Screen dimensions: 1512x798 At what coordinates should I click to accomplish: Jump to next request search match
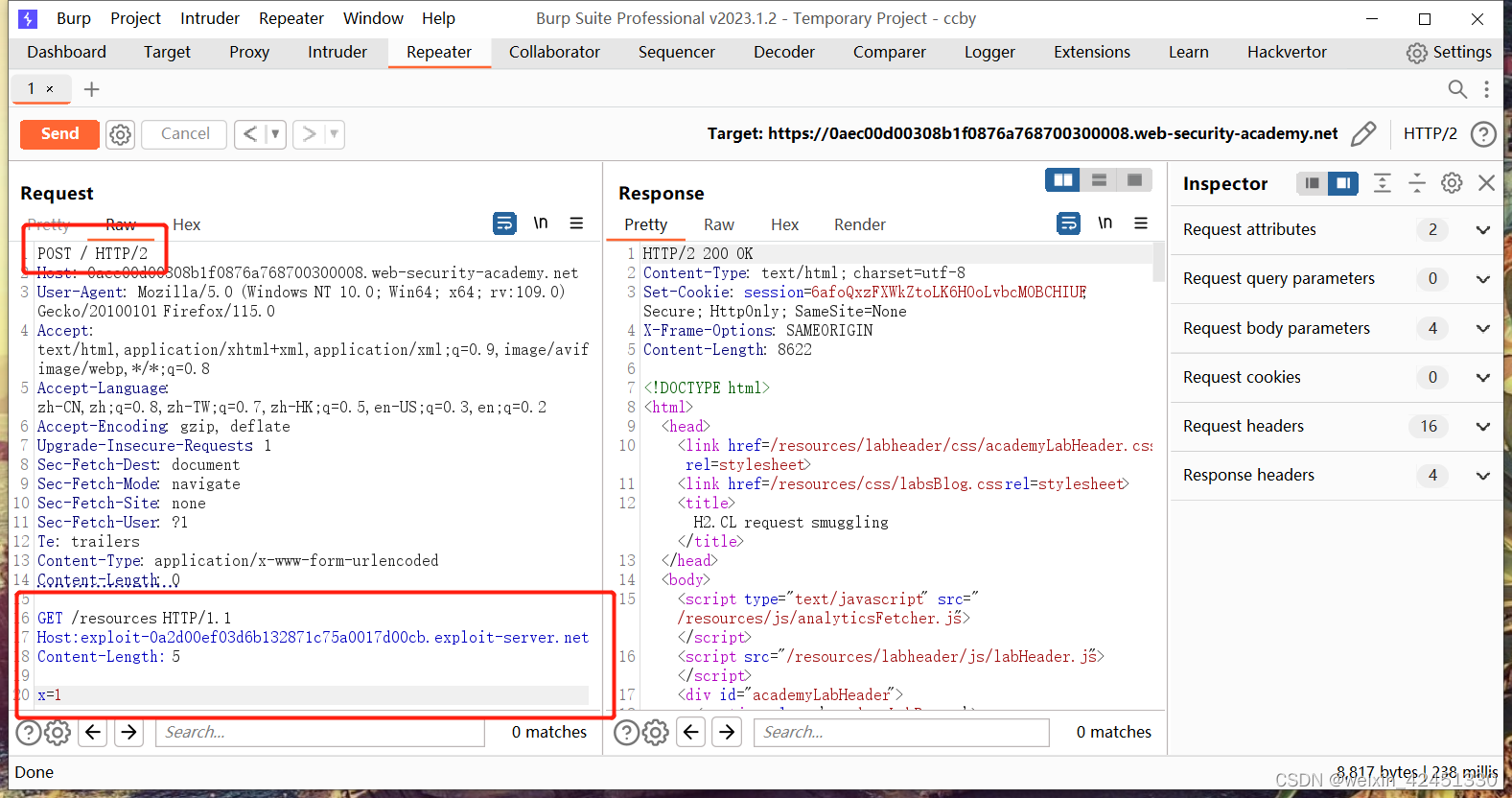tap(128, 733)
